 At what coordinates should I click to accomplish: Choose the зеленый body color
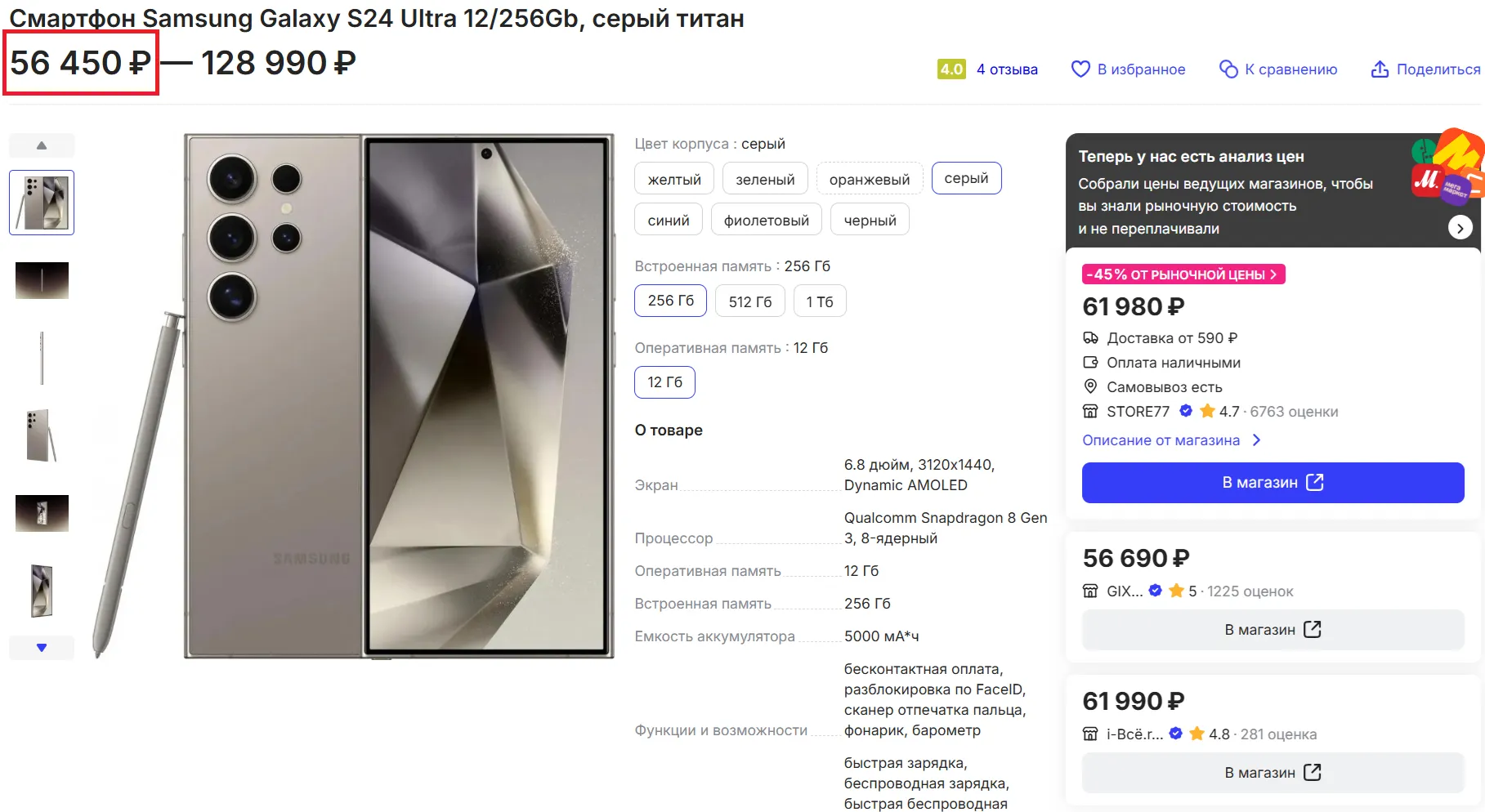click(x=764, y=179)
